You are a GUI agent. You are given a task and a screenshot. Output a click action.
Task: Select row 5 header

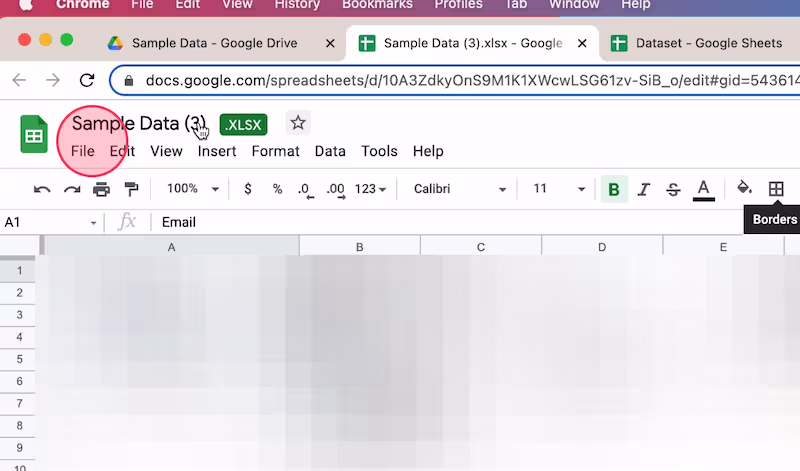point(19,359)
